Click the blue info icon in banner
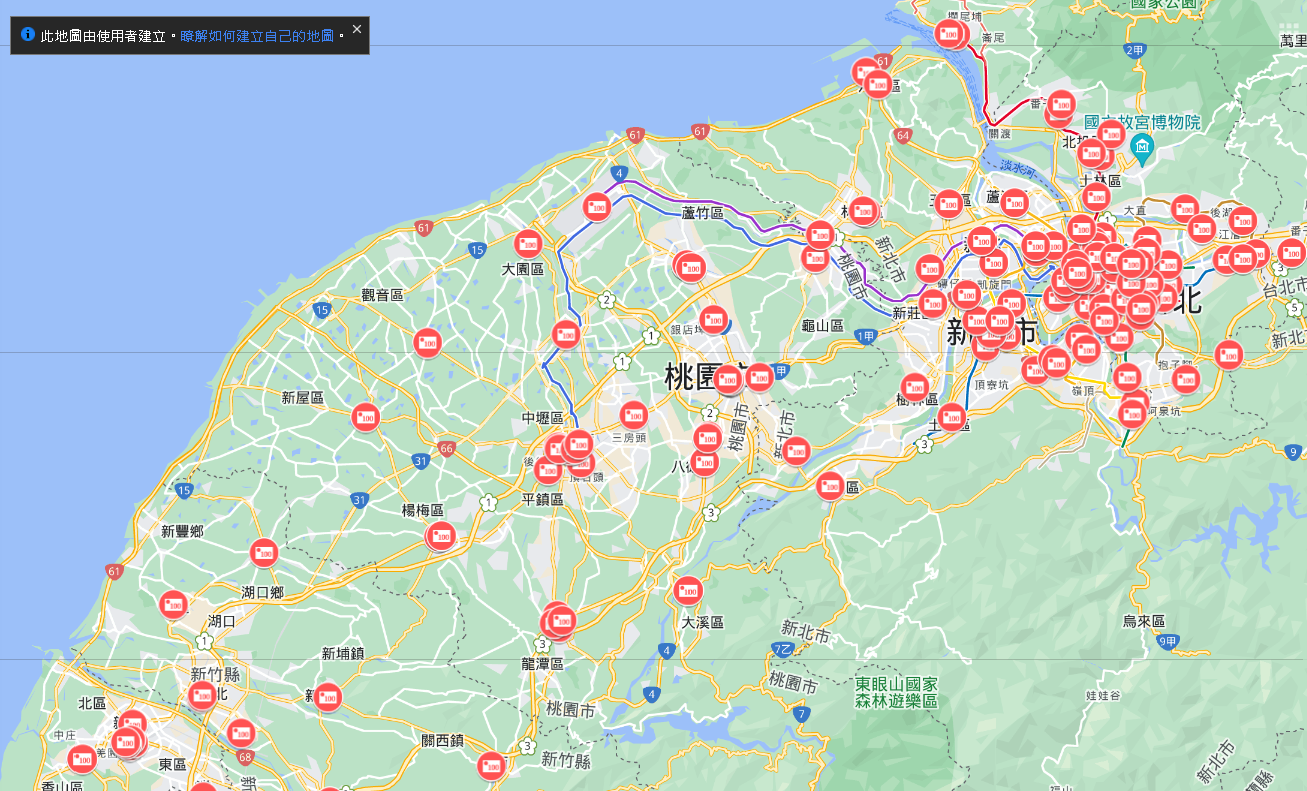 28,35
